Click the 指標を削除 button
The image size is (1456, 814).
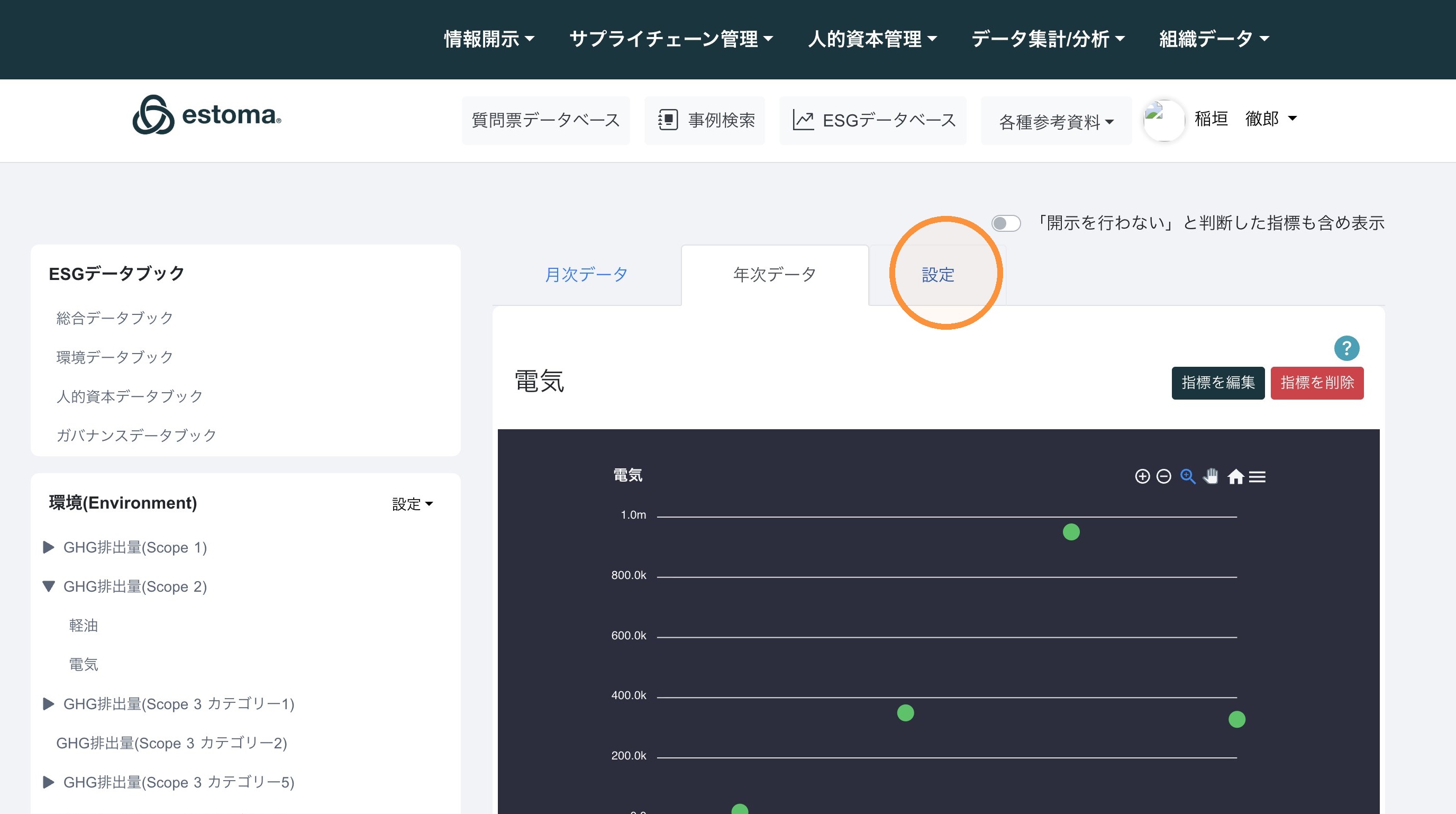point(1317,383)
